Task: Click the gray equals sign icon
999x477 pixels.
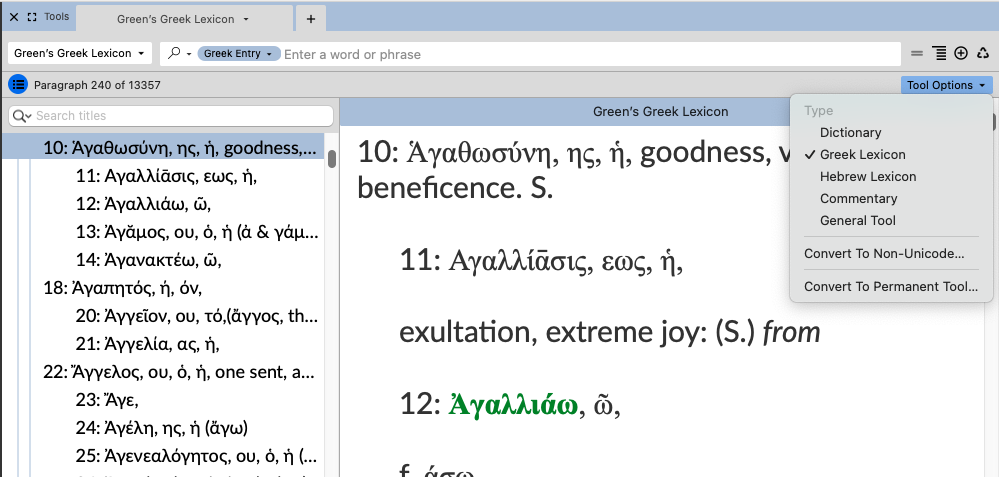Action: [917, 54]
